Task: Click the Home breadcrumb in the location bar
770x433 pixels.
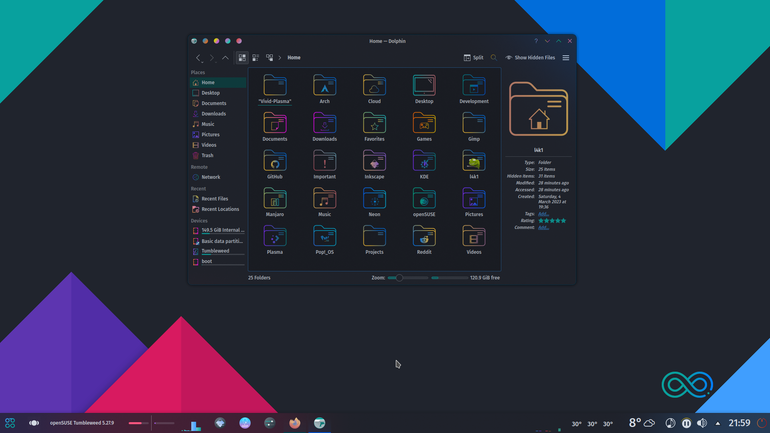Action: tap(294, 58)
